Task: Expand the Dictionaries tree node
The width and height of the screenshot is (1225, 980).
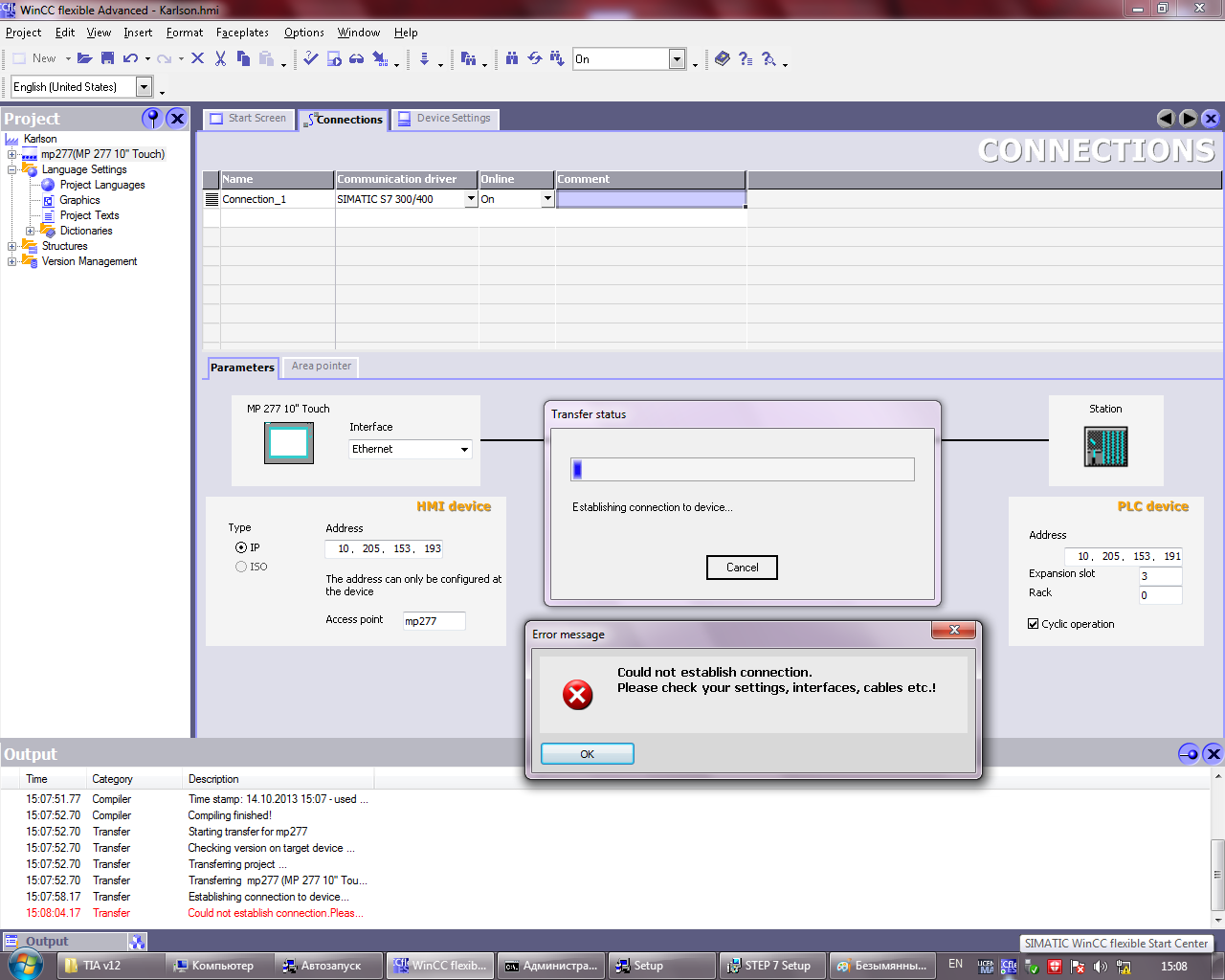Action: (x=30, y=231)
